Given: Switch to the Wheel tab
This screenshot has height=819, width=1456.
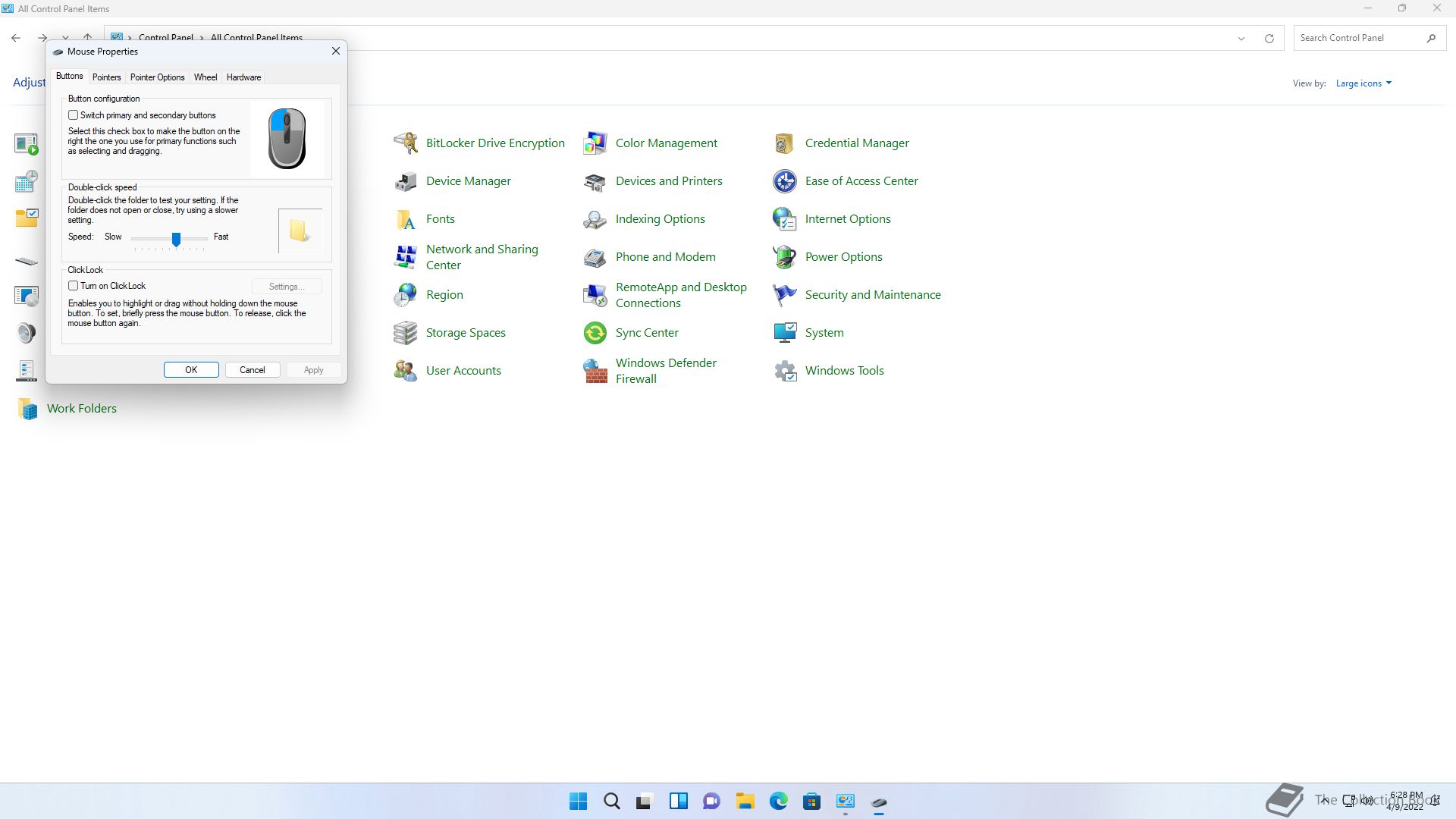Looking at the screenshot, I should (206, 77).
